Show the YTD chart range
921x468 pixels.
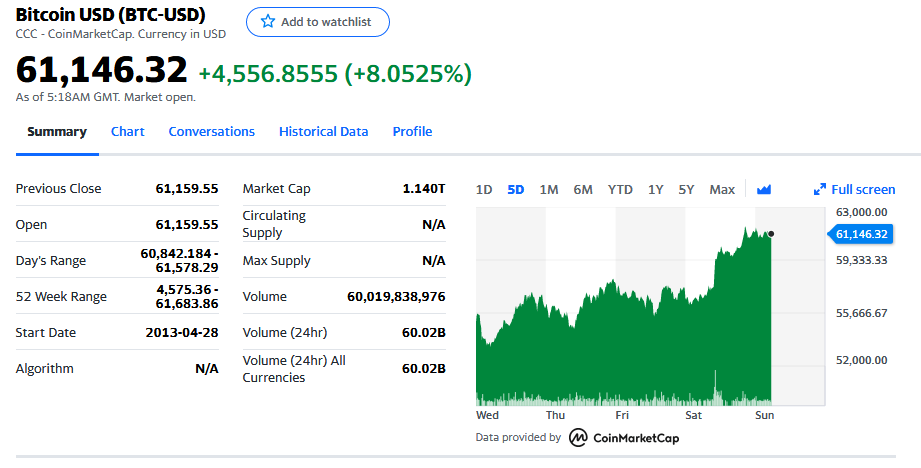coord(620,190)
